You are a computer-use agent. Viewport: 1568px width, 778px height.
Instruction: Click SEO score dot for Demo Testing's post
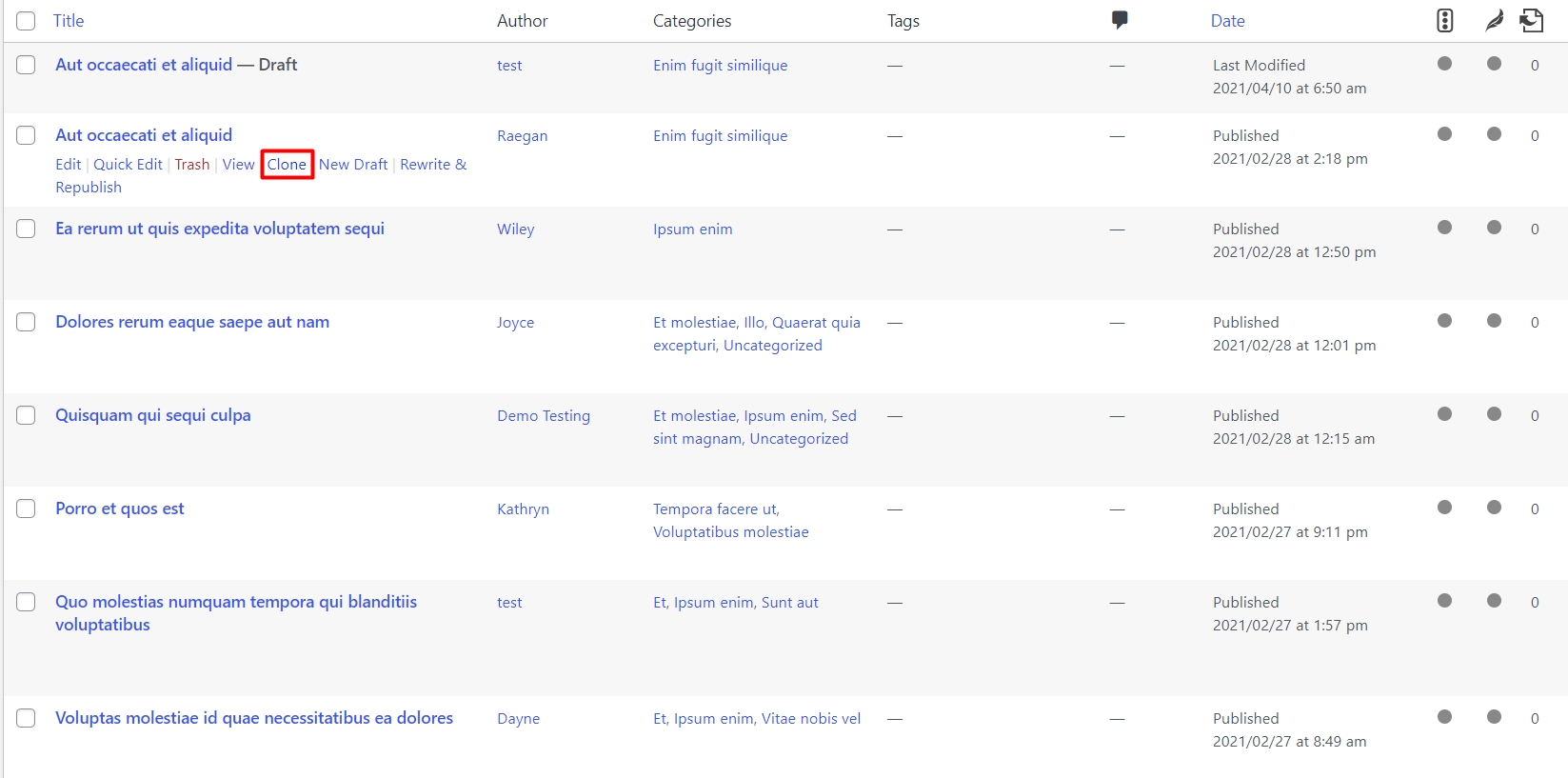coord(1445,414)
